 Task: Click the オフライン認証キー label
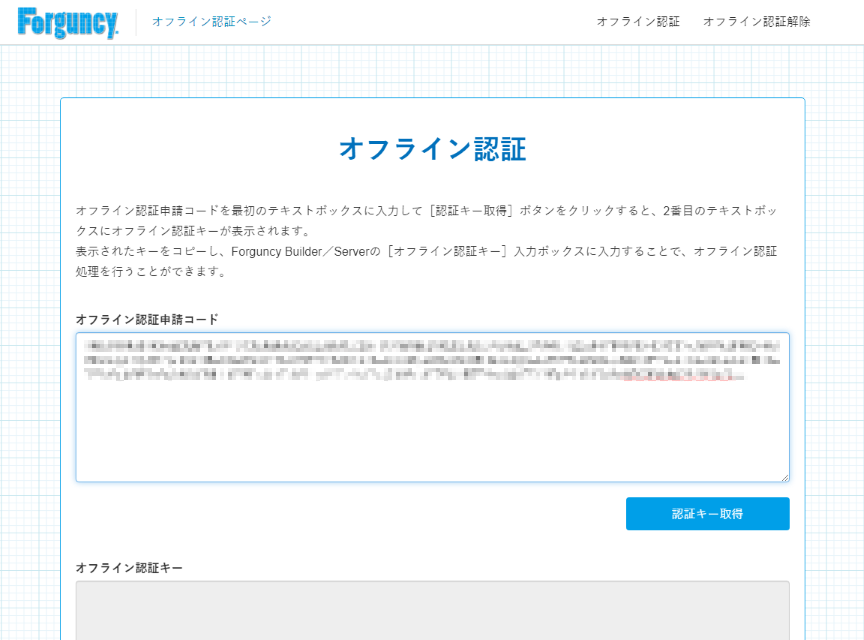[129, 568]
